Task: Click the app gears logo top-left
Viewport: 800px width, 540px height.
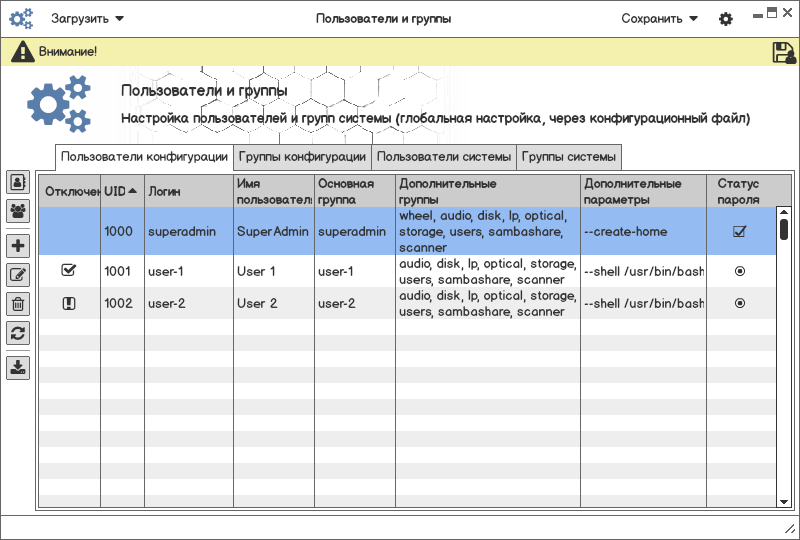Action: click(21, 19)
